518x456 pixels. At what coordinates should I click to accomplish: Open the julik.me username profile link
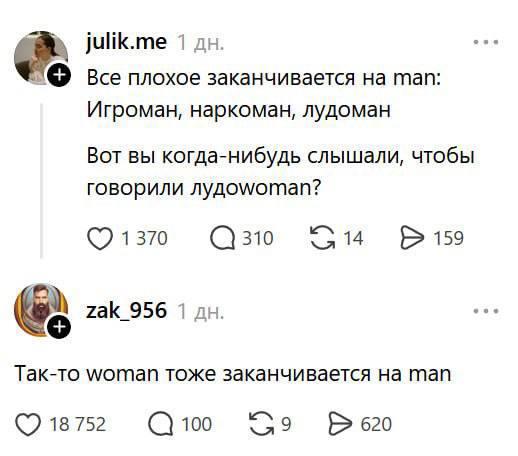(x=126, y=42)
